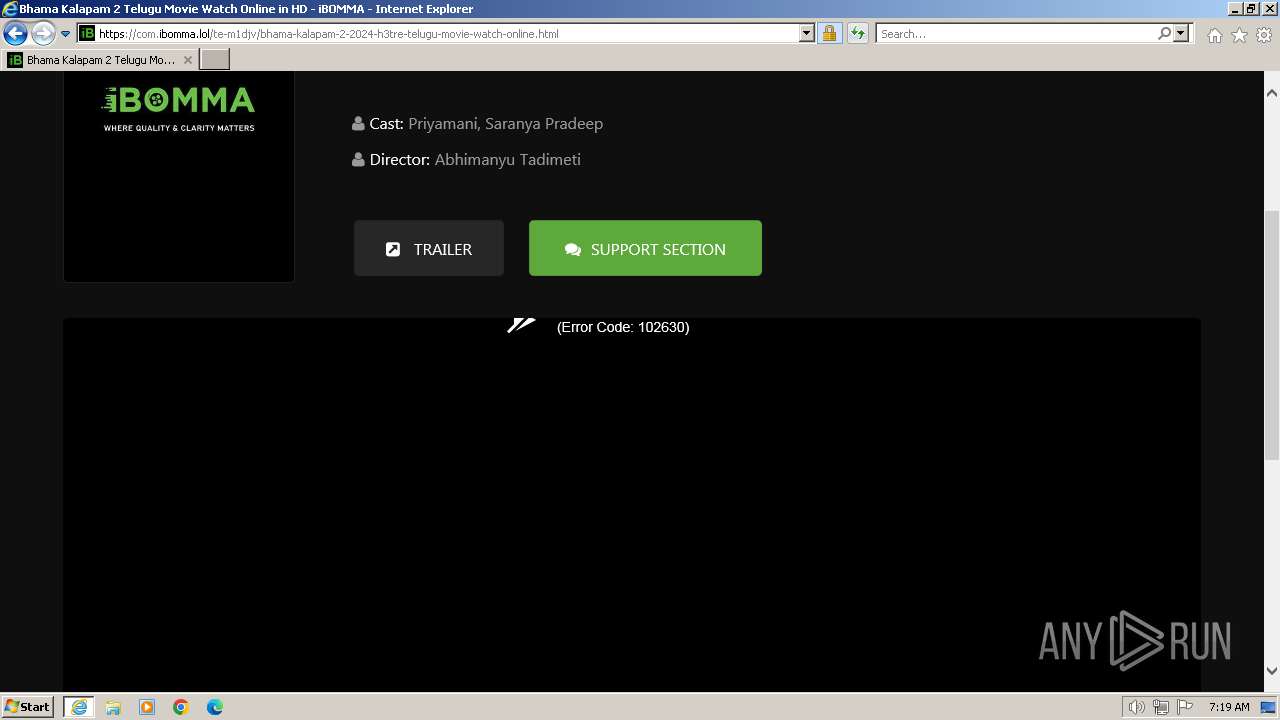Select the cast text Priyamani, Saranya Pradeep

[x=505, y=124]
